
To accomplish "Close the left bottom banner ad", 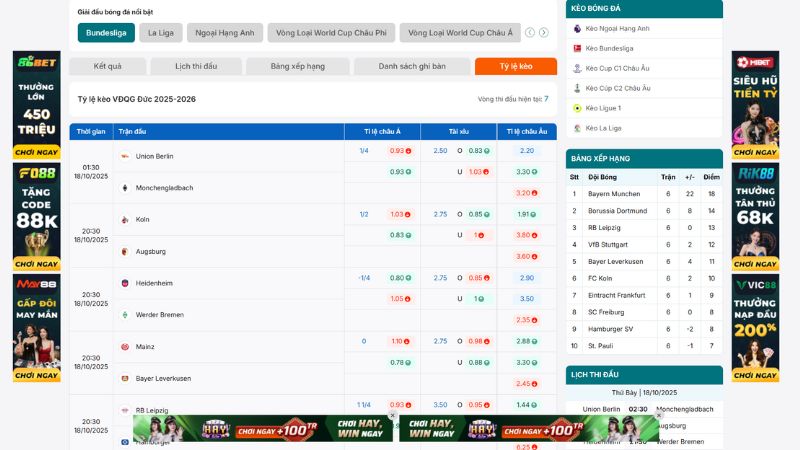I will [392, 415].
